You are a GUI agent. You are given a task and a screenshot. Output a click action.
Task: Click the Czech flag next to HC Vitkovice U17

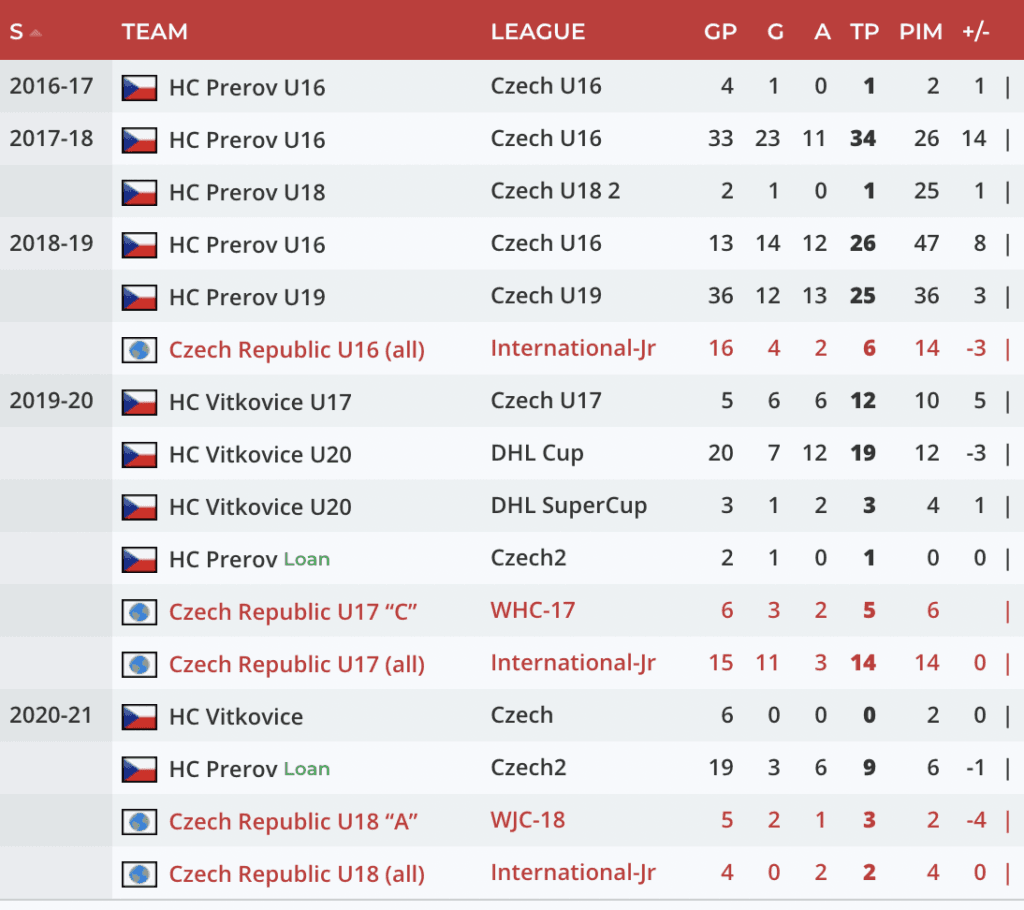coord(139,402)
